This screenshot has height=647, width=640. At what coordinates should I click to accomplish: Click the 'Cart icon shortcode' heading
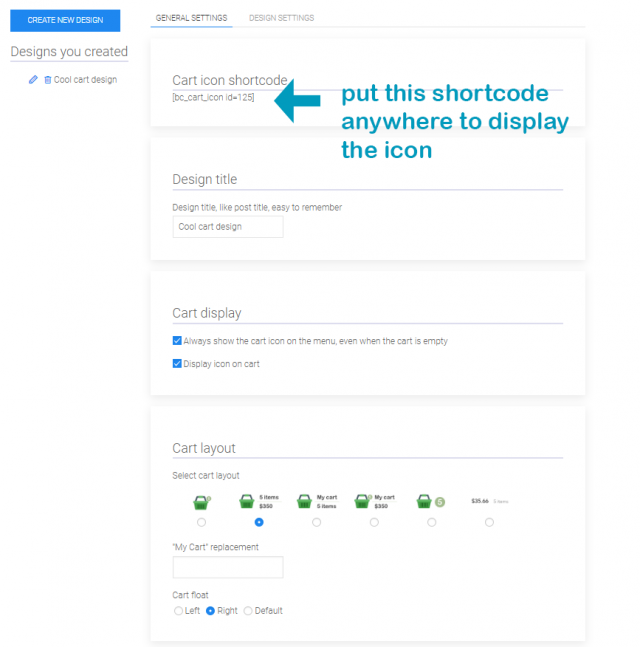click(x=230, y=80)
